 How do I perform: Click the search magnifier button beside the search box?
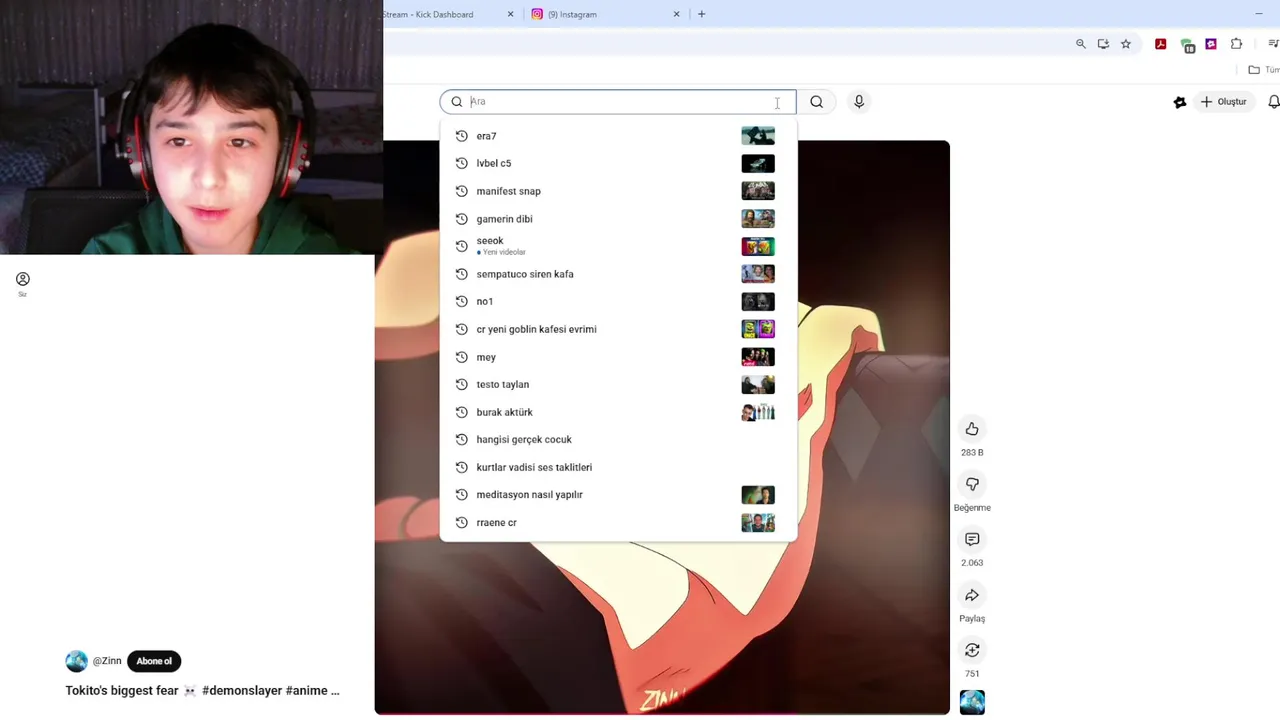tap(817, 101)
